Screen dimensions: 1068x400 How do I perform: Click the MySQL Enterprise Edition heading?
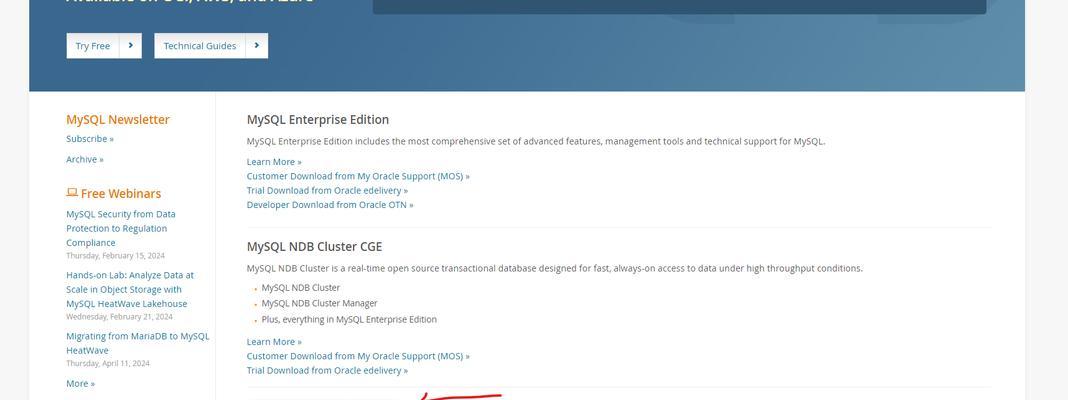tap(318, 119)
